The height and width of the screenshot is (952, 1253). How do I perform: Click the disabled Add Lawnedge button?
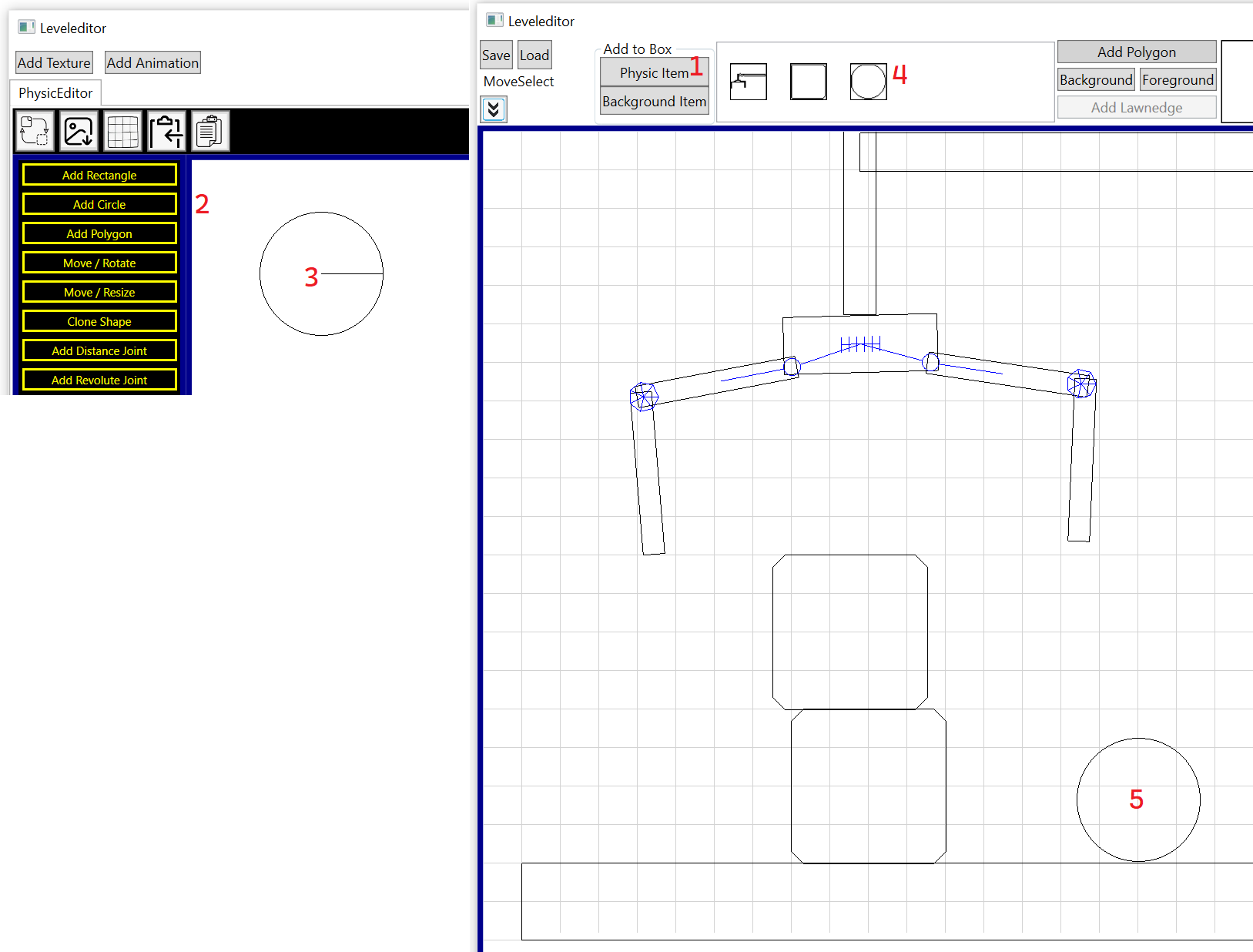pyautogui.click(x=1137, y=107)
